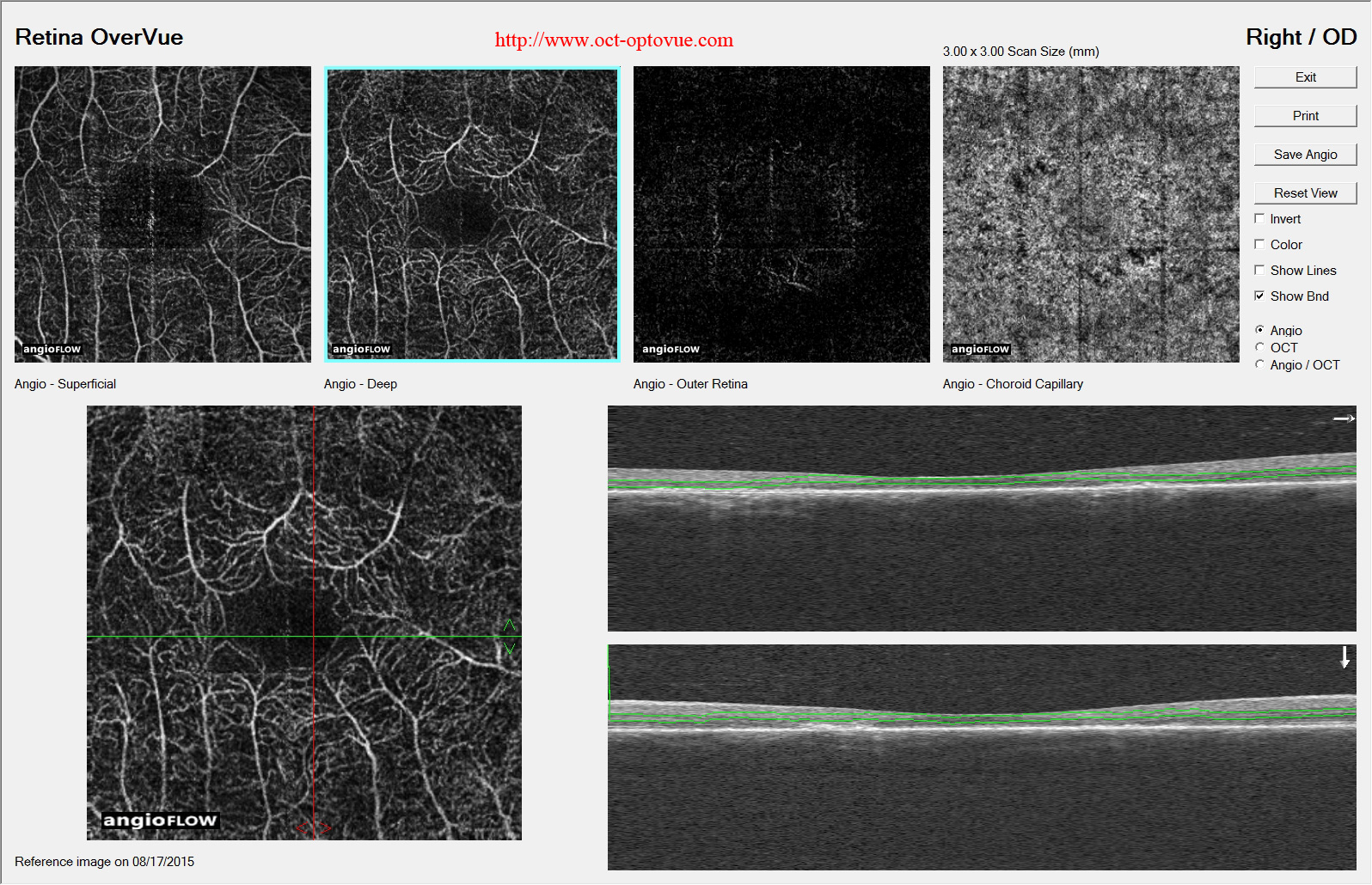Click the large angioFLOW reference image
Screen dimensions: 1372x885
(x=304, y=623)
